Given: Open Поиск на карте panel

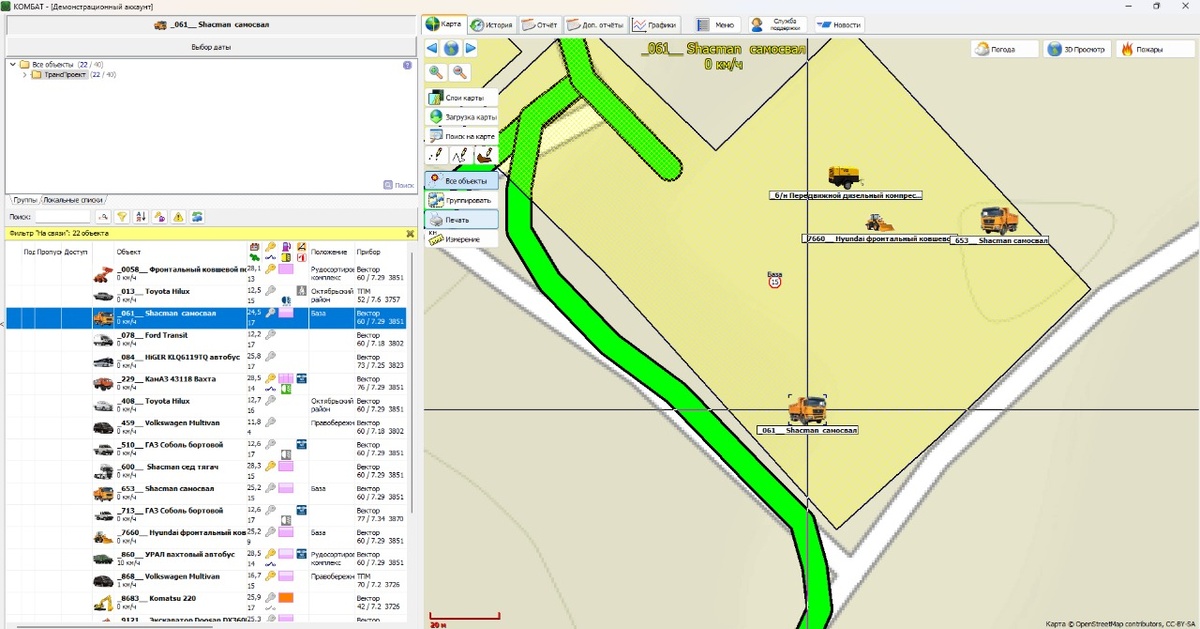Looking at the screenshot, I should tap(461, 136).
